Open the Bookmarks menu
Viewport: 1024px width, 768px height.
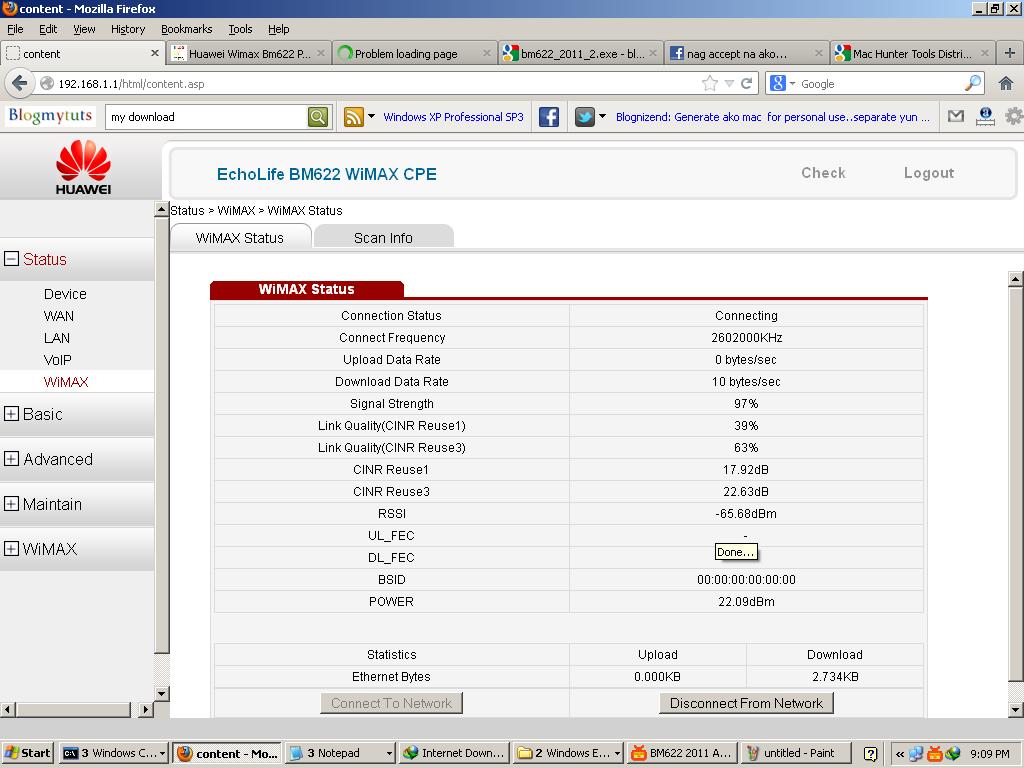tap(187, 29)
